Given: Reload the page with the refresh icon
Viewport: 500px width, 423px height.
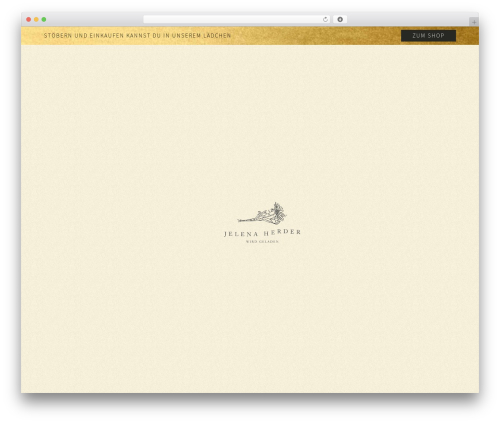Looking at the screenshot, I should pos(325,19).
